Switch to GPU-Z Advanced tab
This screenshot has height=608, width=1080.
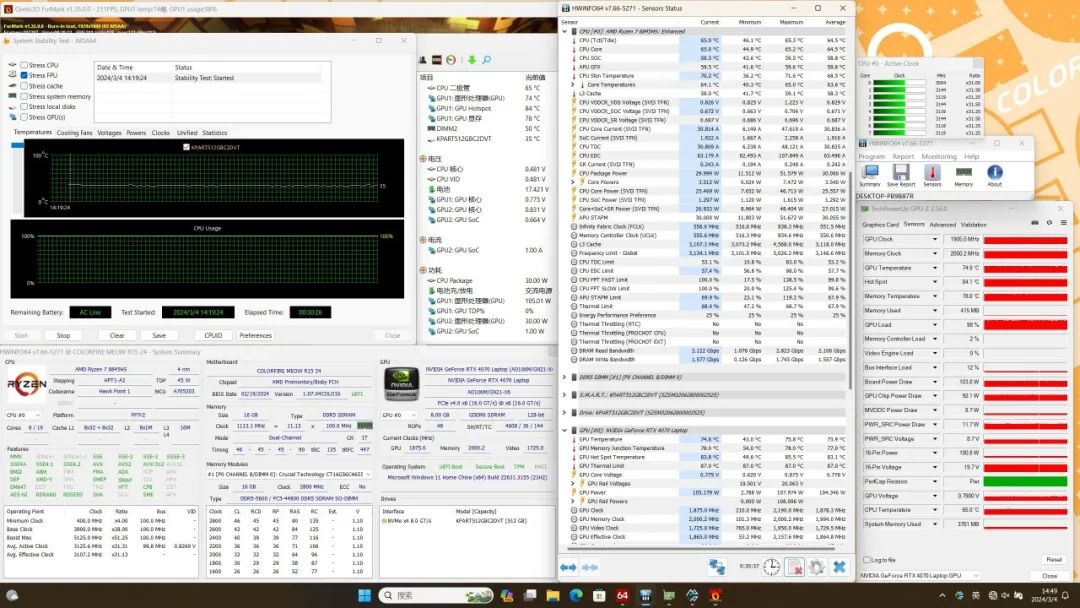pos(942,225)
